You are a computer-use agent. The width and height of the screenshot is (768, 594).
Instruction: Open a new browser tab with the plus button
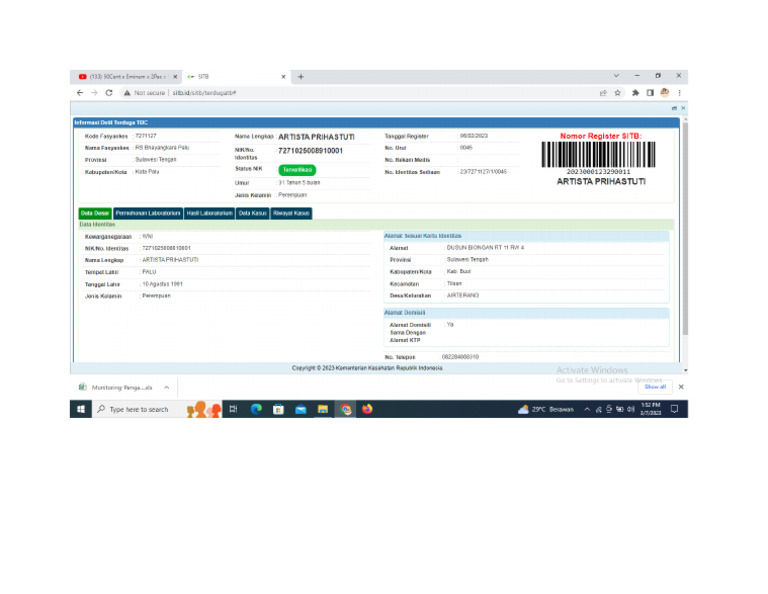[x=301, y=76]
